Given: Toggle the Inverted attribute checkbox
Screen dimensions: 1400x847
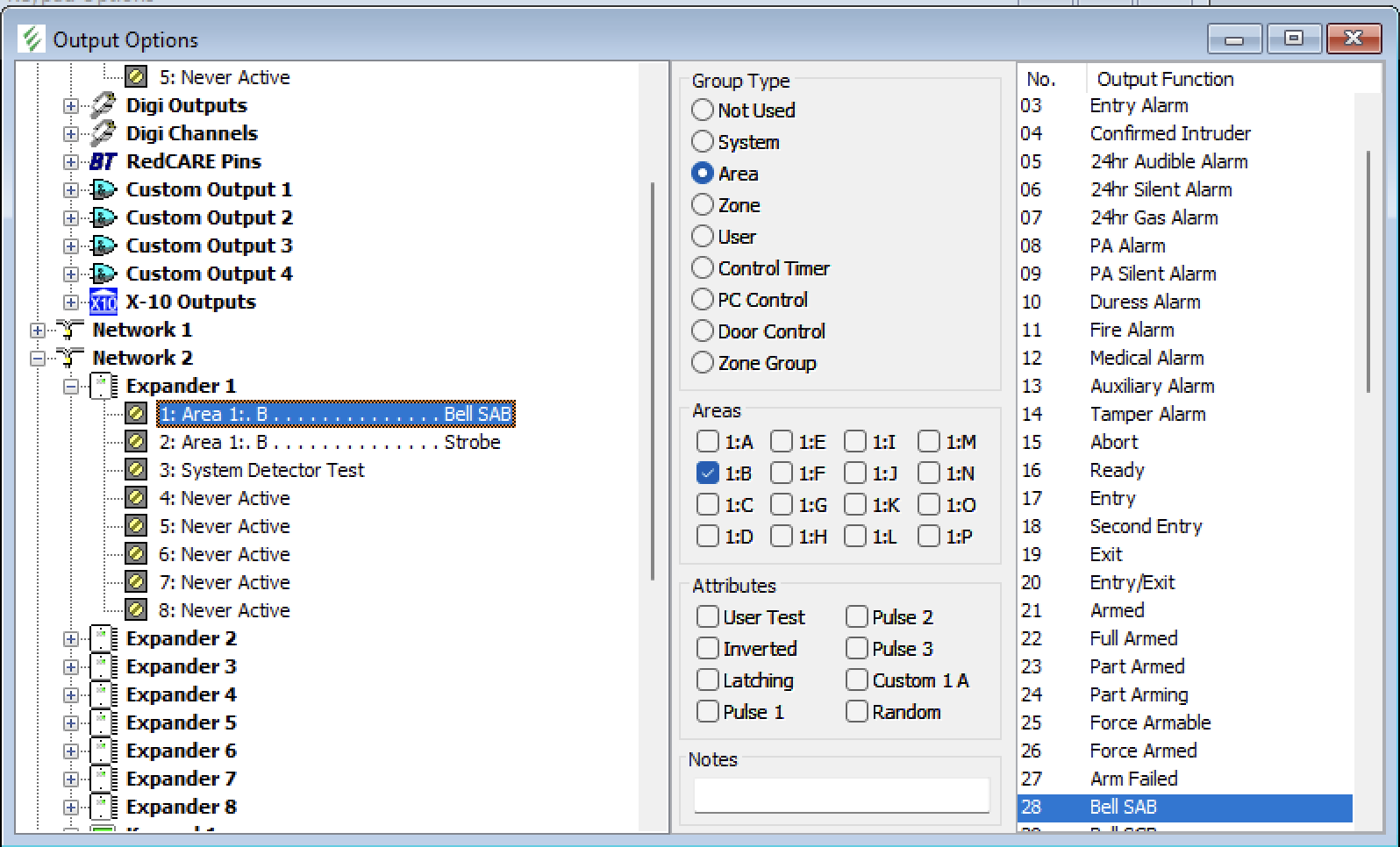Looking at the screenshot, I should click(x=708, y=649).
